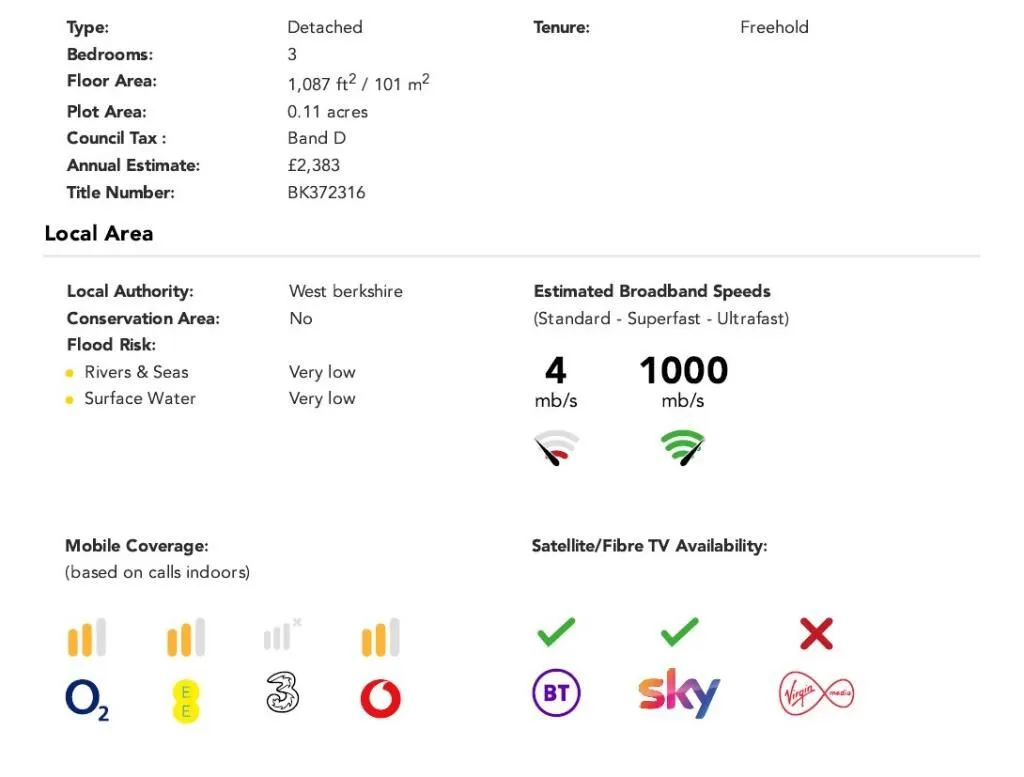Click the O2 network logo
Viewport: 1024px width, 777px height.
[x=86, y=699]
